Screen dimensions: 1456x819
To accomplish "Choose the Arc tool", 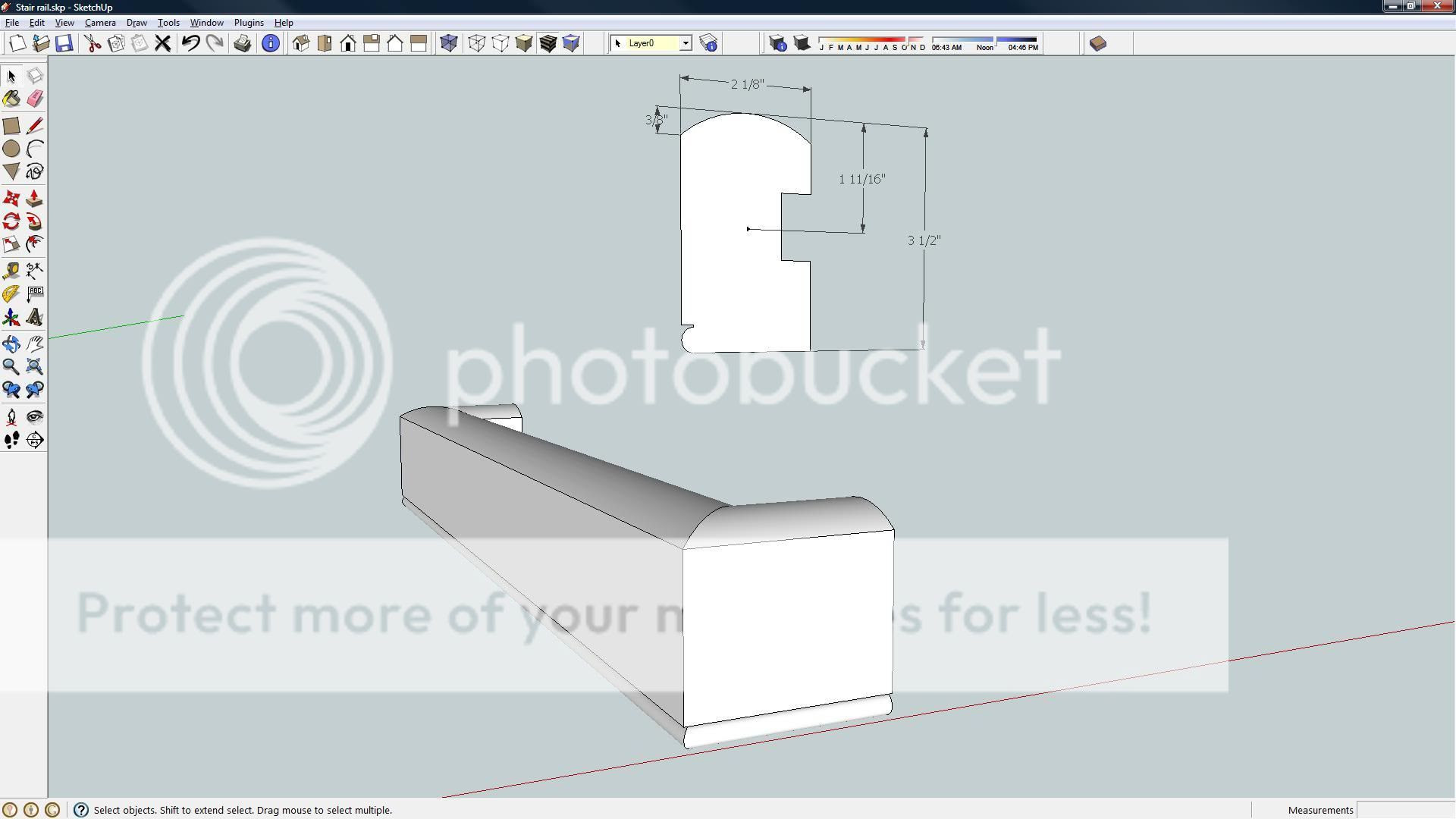I will 35,149.
